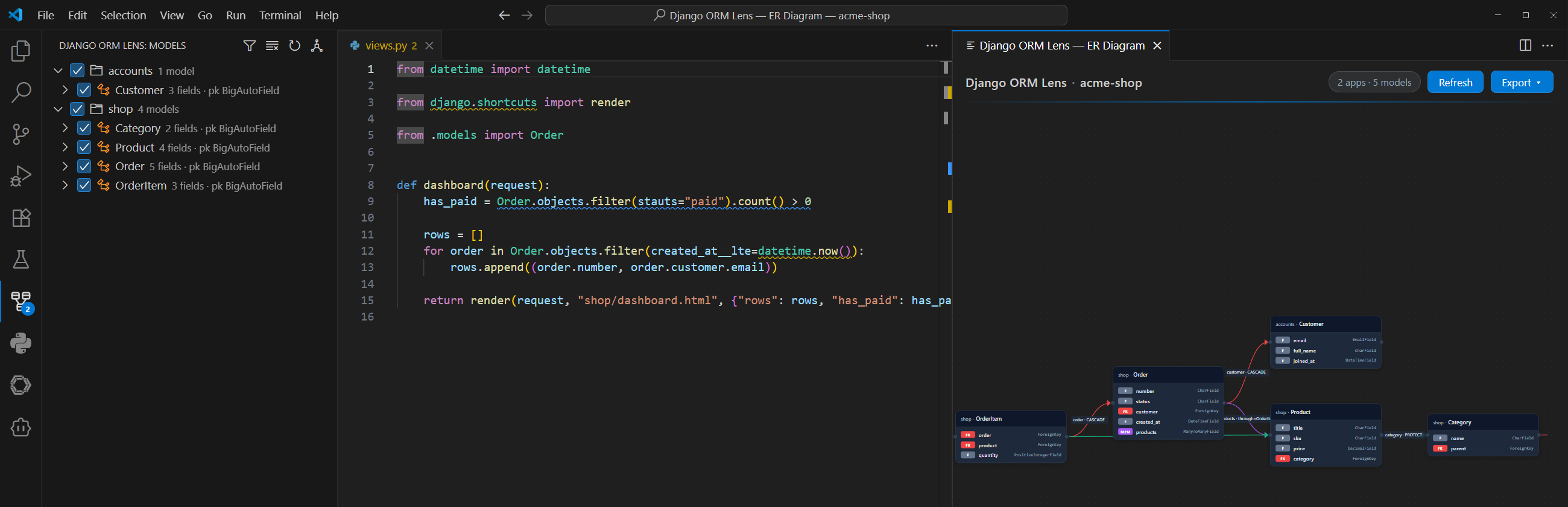
Task: Expand the Category model fields
Action: pyautogui.click(x=65, y=128)
